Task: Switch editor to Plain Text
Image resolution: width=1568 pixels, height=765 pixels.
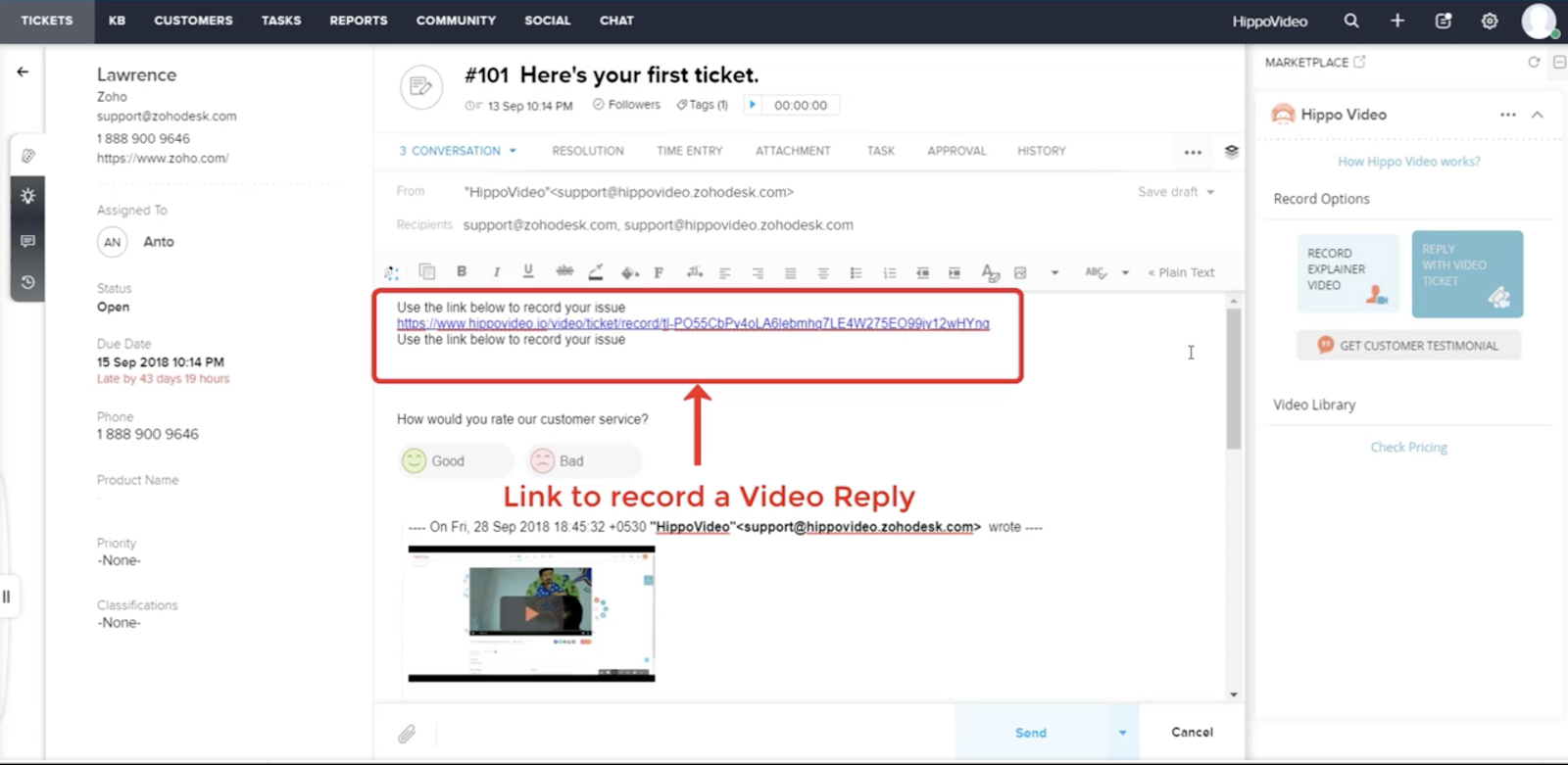Action: click(x=1181, y=272)
